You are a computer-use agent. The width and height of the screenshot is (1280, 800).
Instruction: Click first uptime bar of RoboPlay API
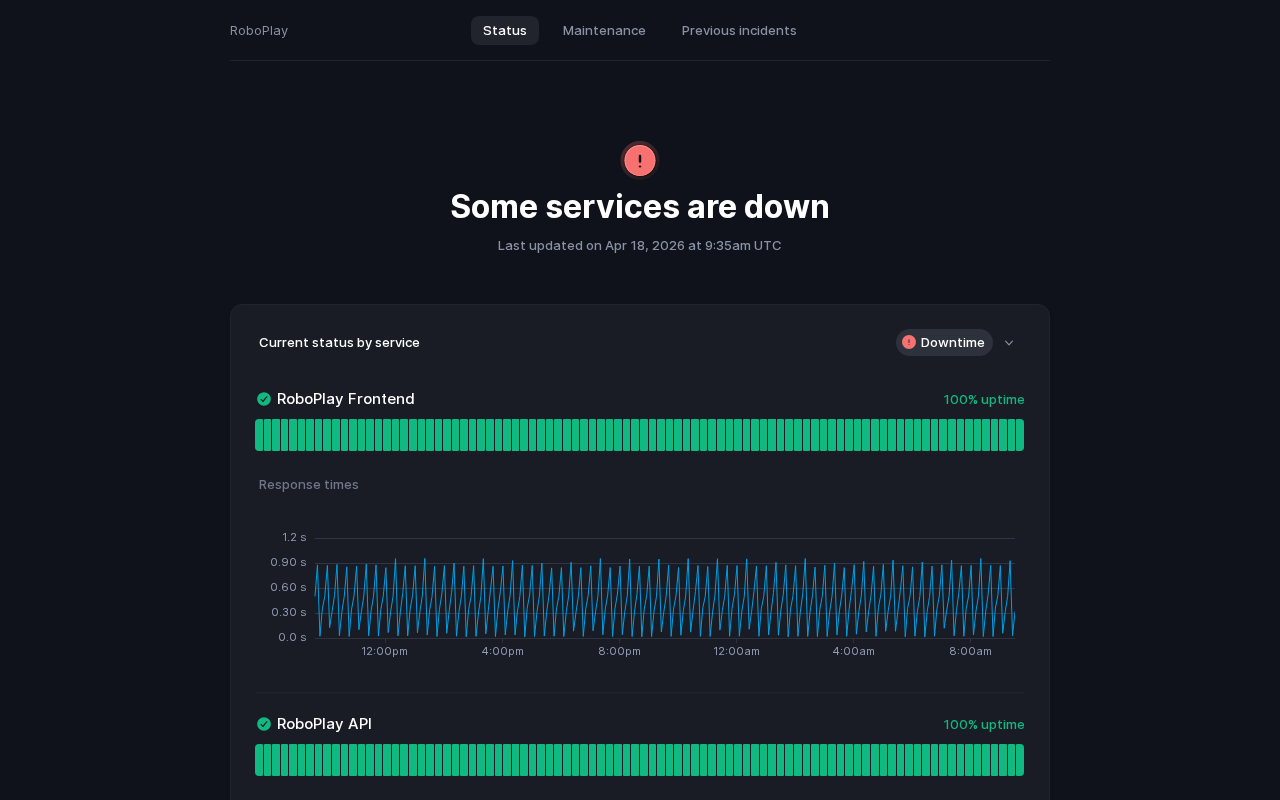[x=259, y=760]
